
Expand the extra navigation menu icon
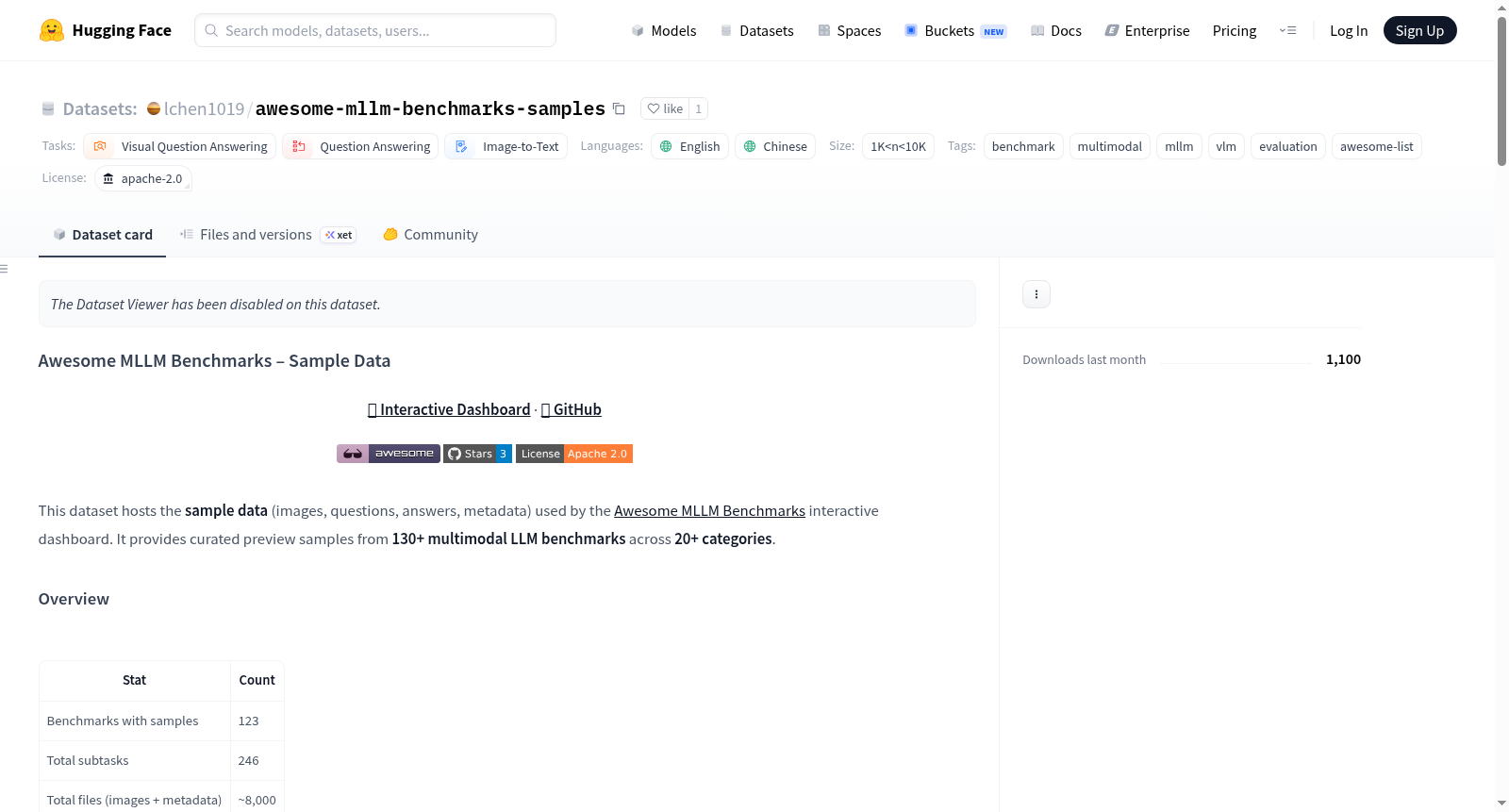pos(1287,30)
